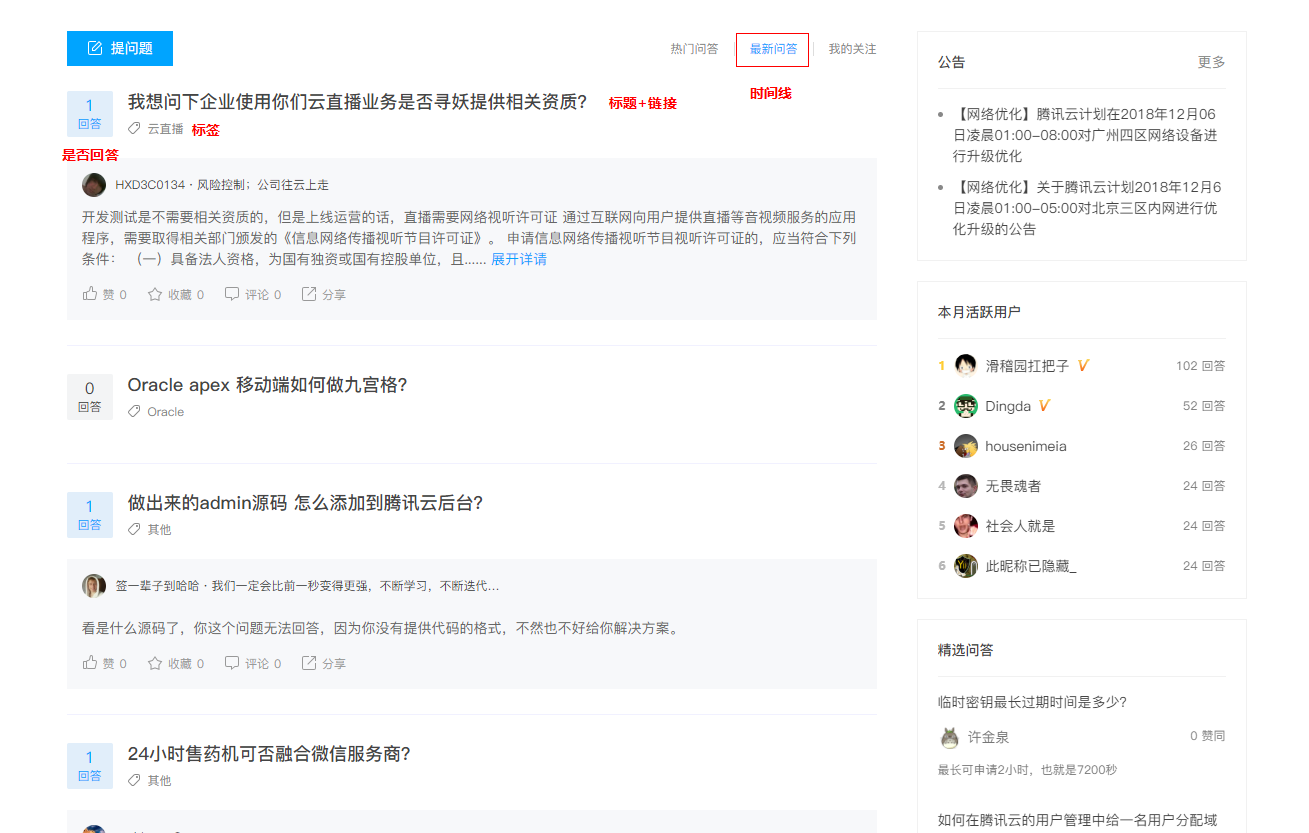Open the 我的关注 tab
The width and height of the screenshot is (1309, 833).
(852, 49)
